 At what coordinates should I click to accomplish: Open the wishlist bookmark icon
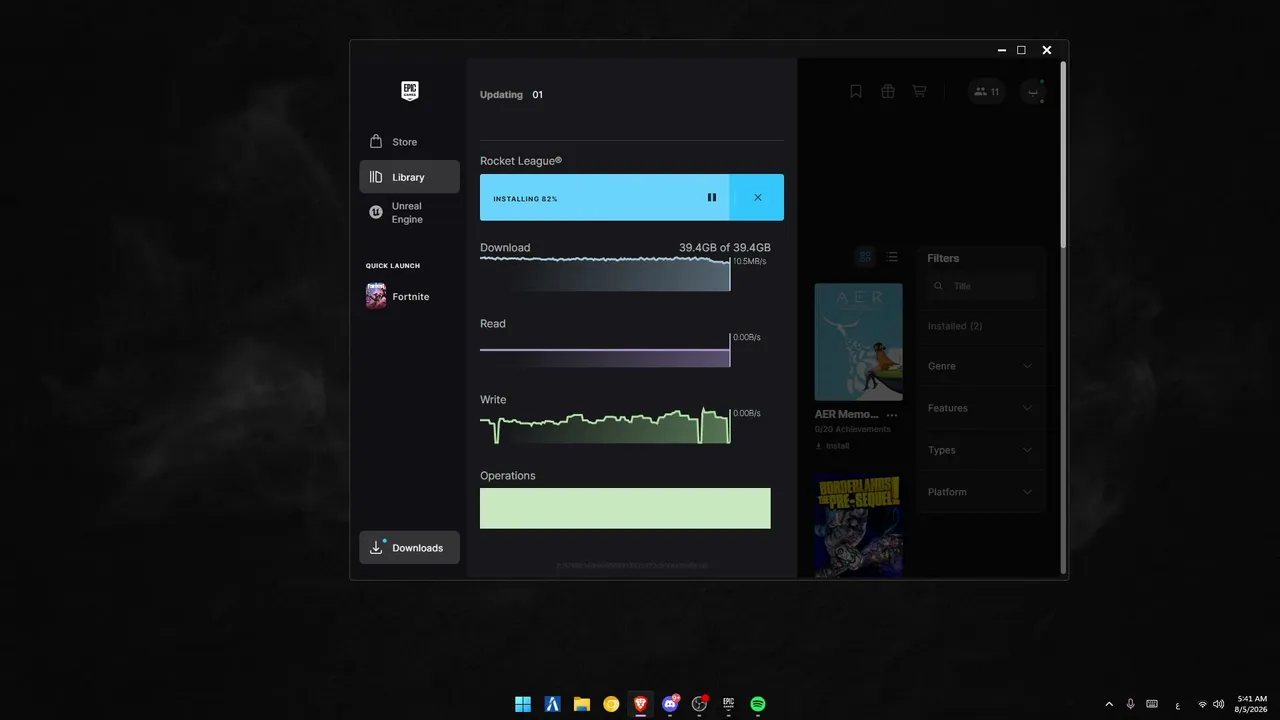click(x=856, y=91)
